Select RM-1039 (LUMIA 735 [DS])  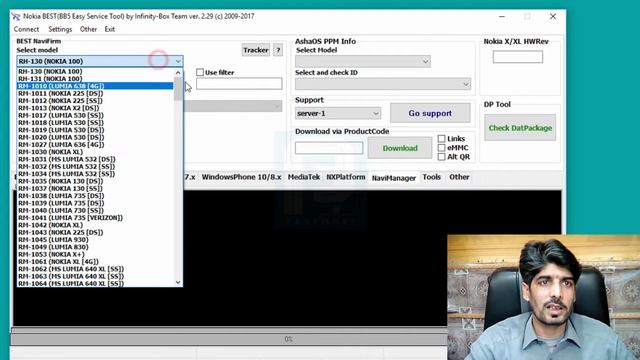(x=95, y=203)
